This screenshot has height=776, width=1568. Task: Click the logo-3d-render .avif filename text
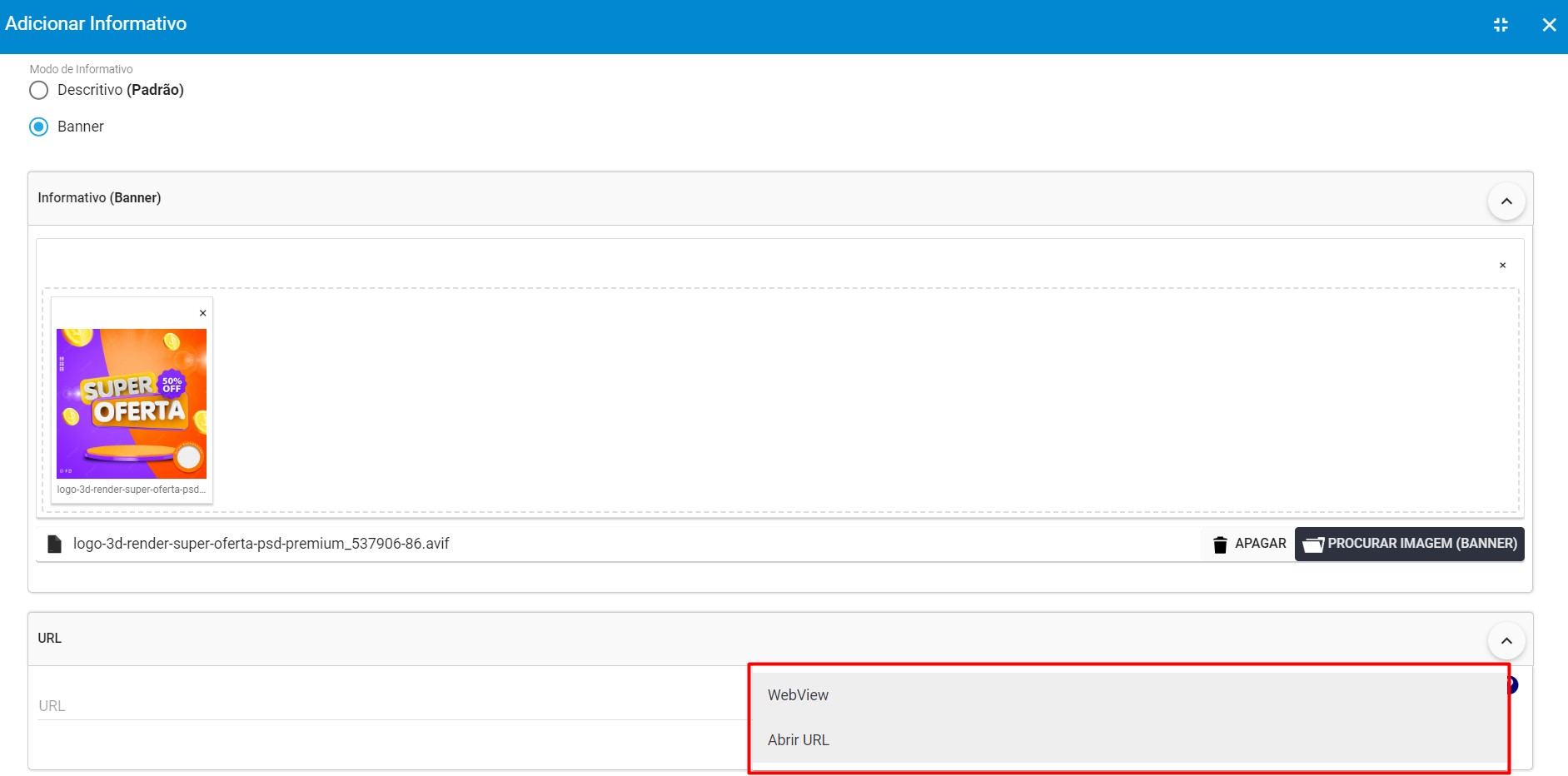pos(261,544)
